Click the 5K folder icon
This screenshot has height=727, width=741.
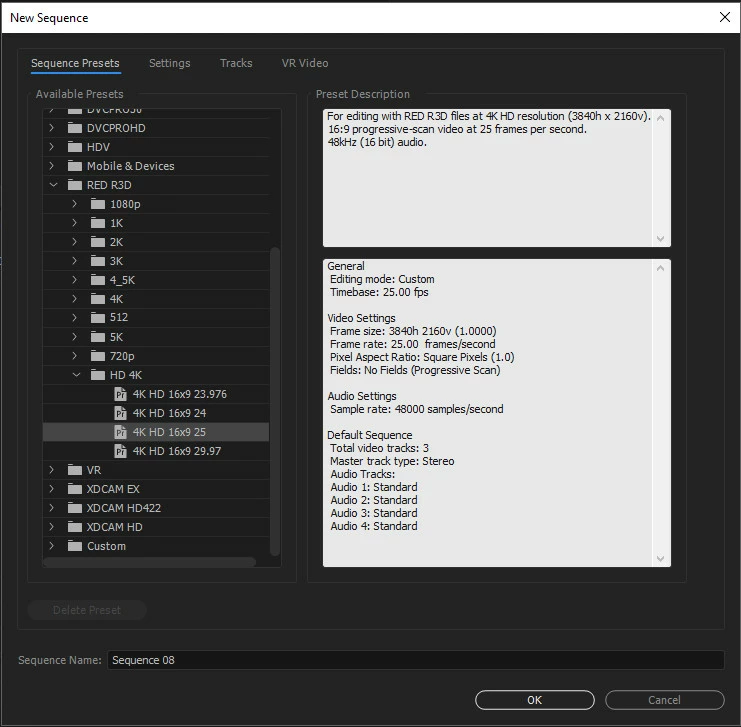click(98, 337)
